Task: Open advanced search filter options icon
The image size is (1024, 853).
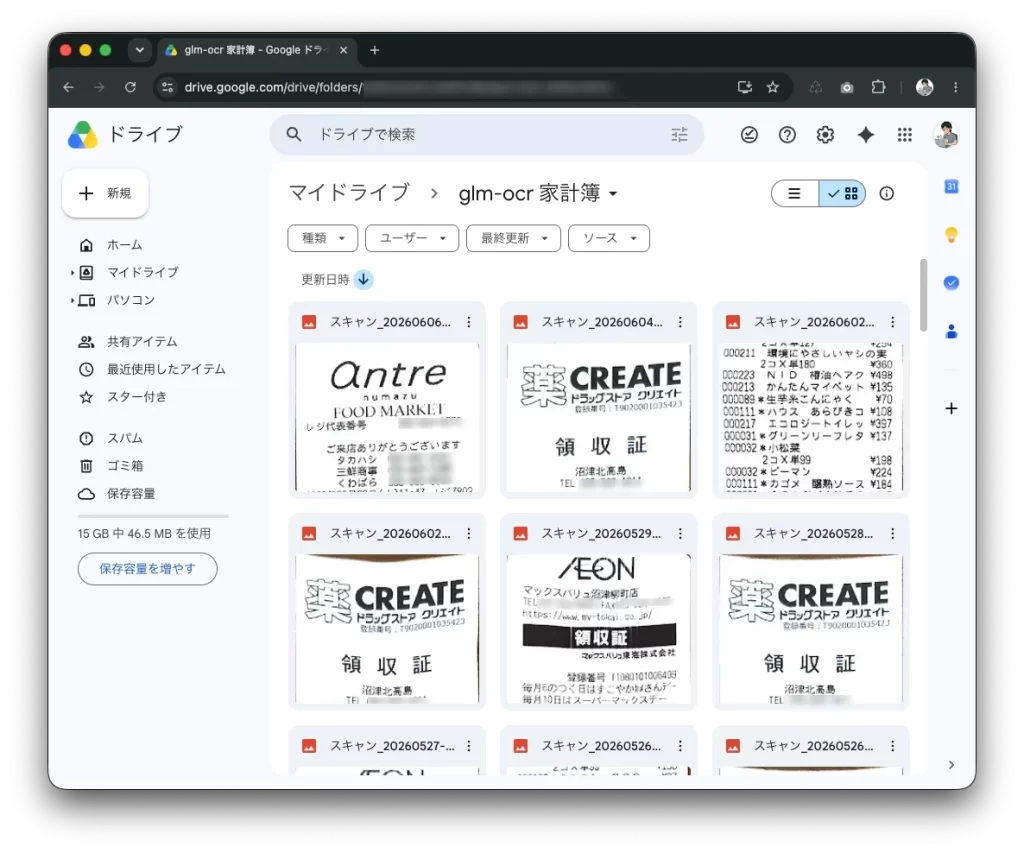Action: [x=679, y=135]
